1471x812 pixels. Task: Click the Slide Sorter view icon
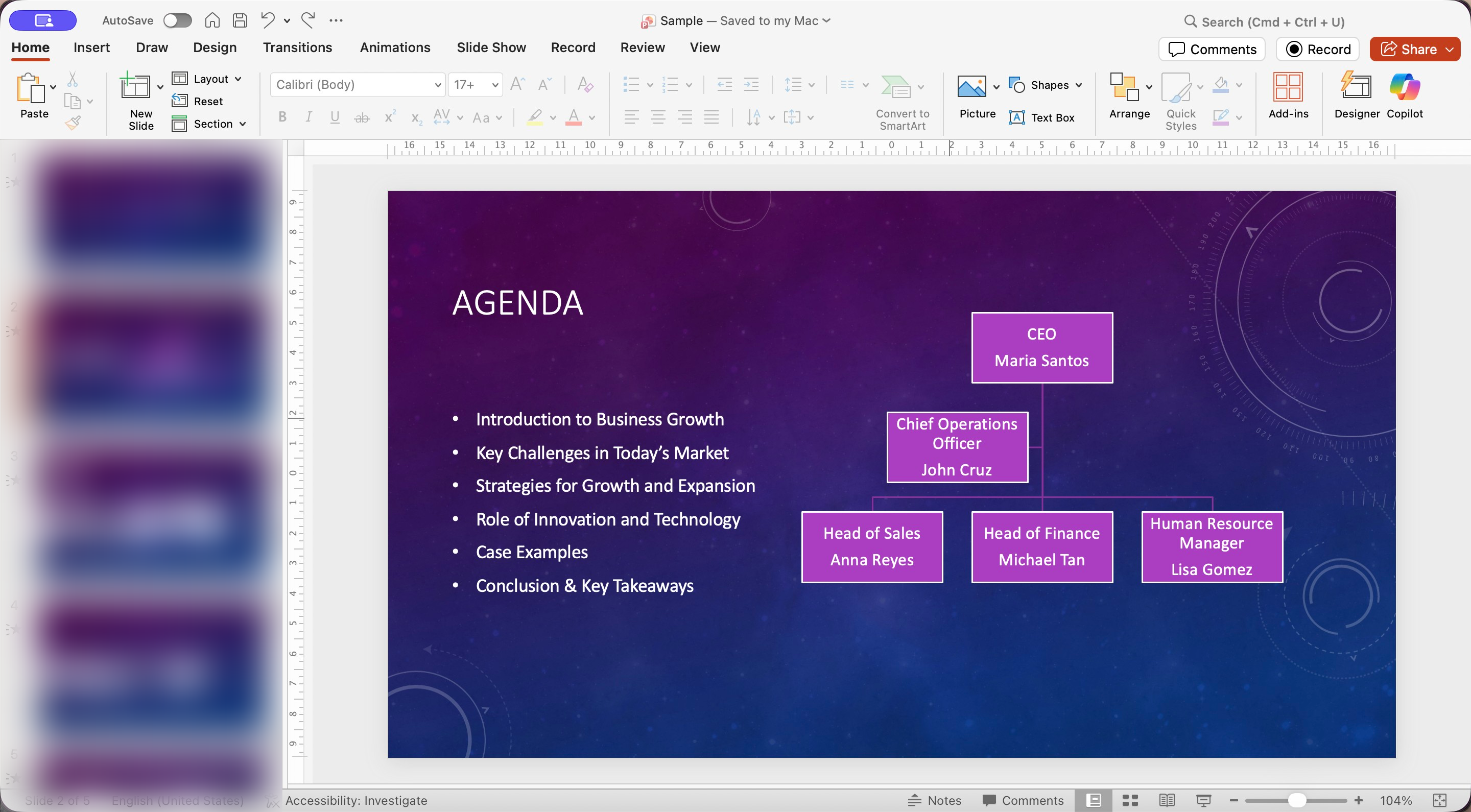(x=1130, y=800)
